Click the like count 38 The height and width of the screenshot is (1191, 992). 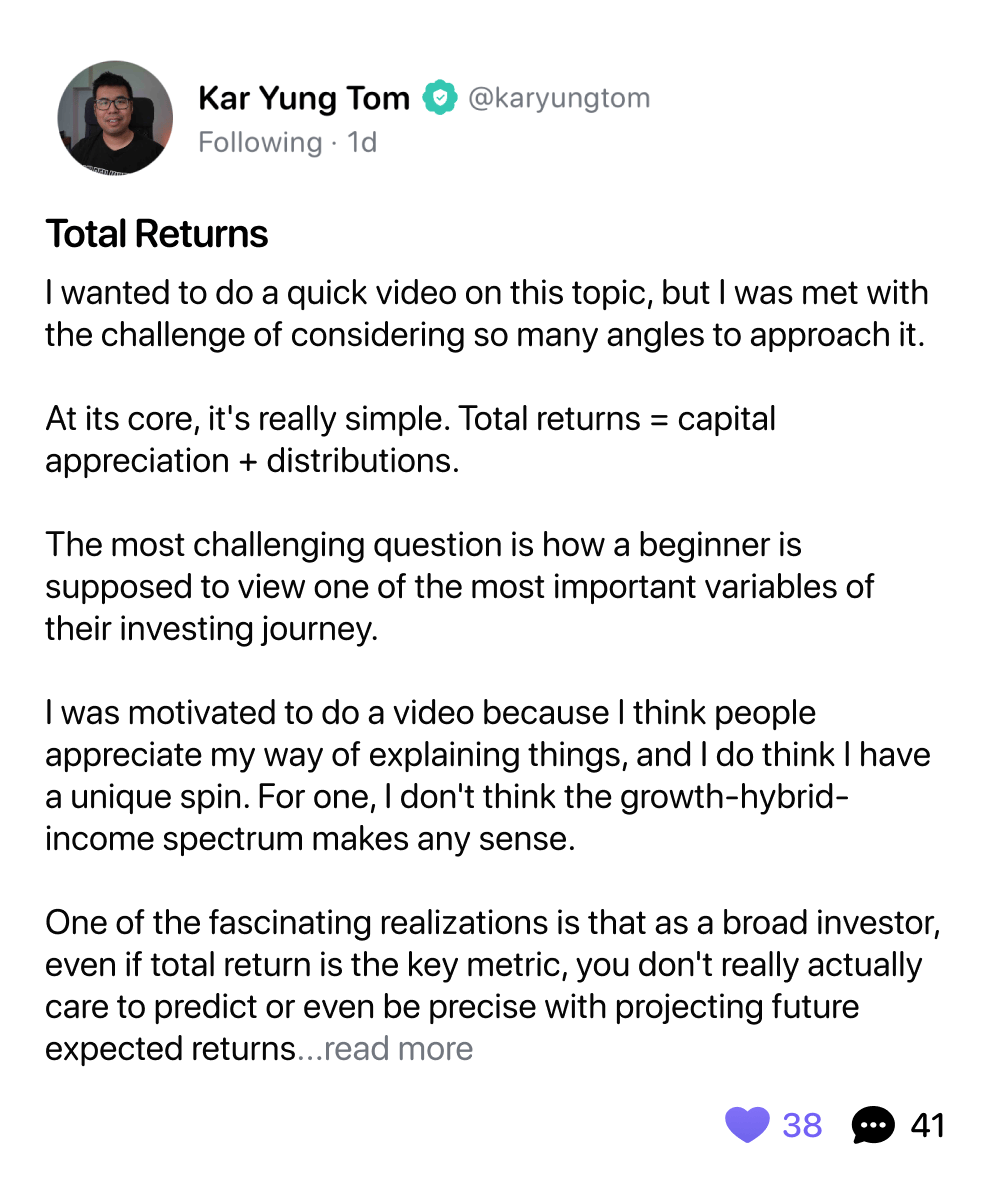[x=802, y=1125]
